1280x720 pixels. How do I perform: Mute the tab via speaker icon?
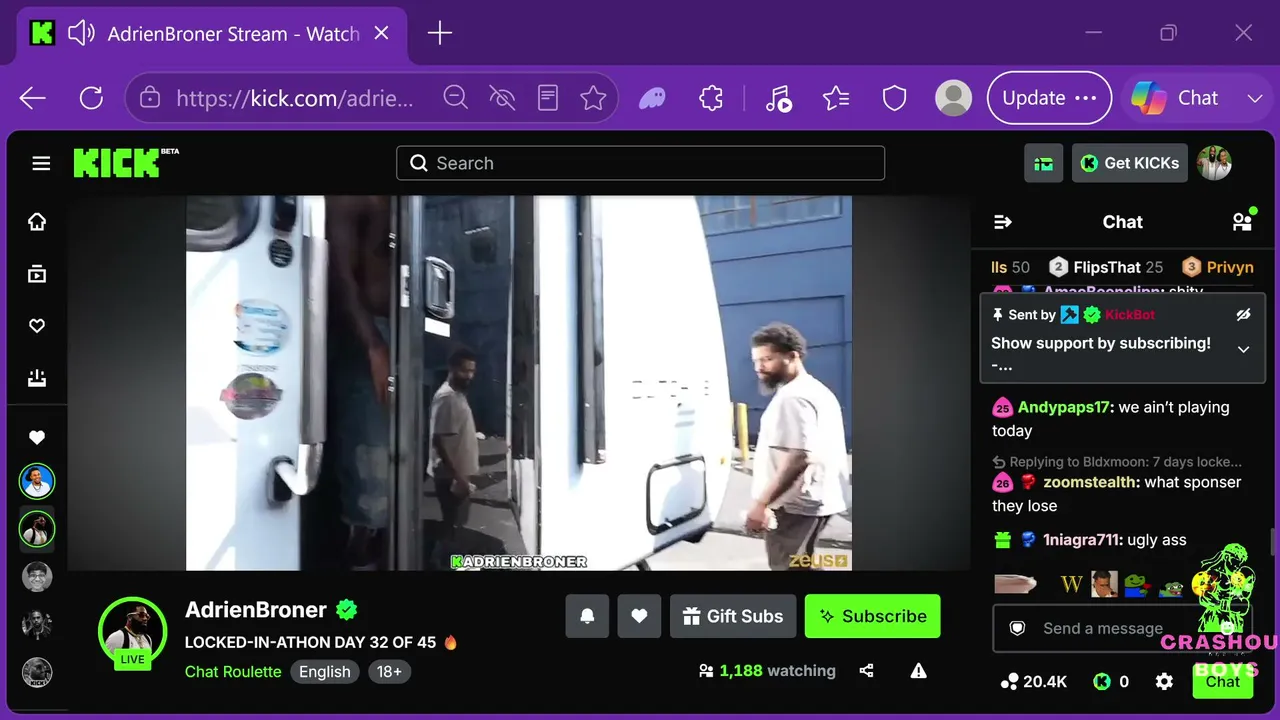pyautogui.click(x=81, y=34)
